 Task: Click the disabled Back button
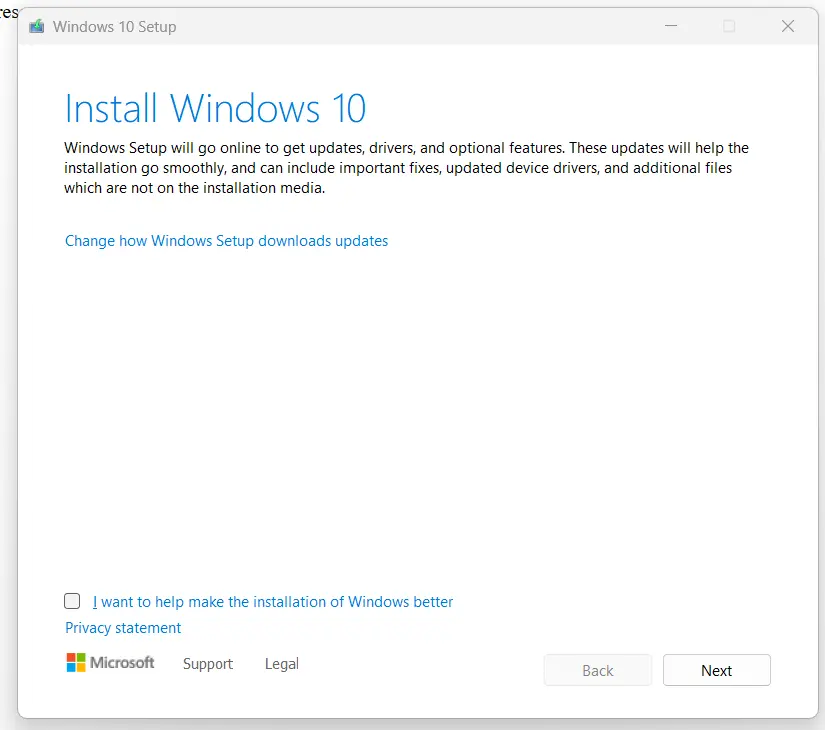pyautogui.click(x=598, y=670)
